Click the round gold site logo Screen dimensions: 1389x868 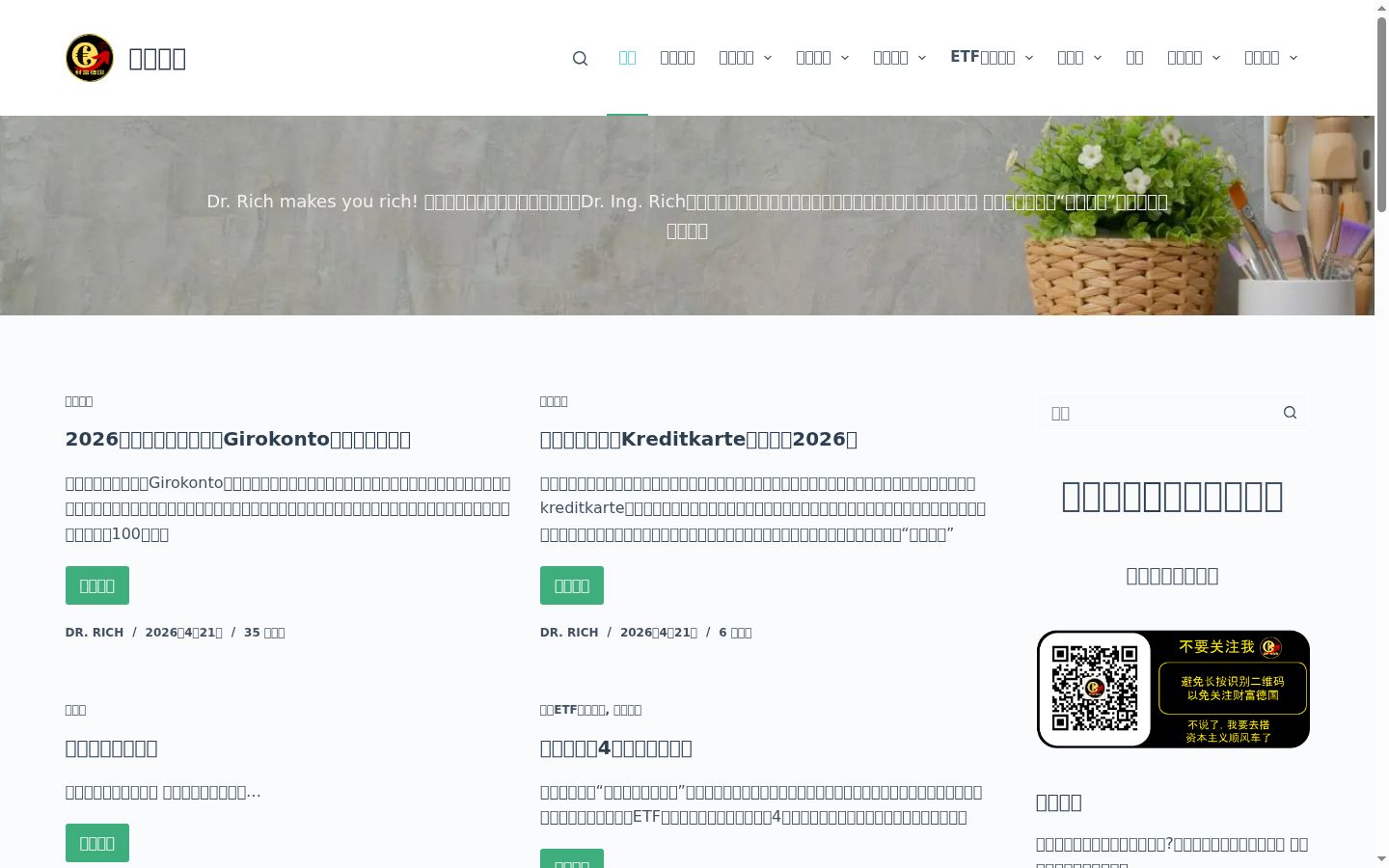pyautogui.click(x=90, y=58)
